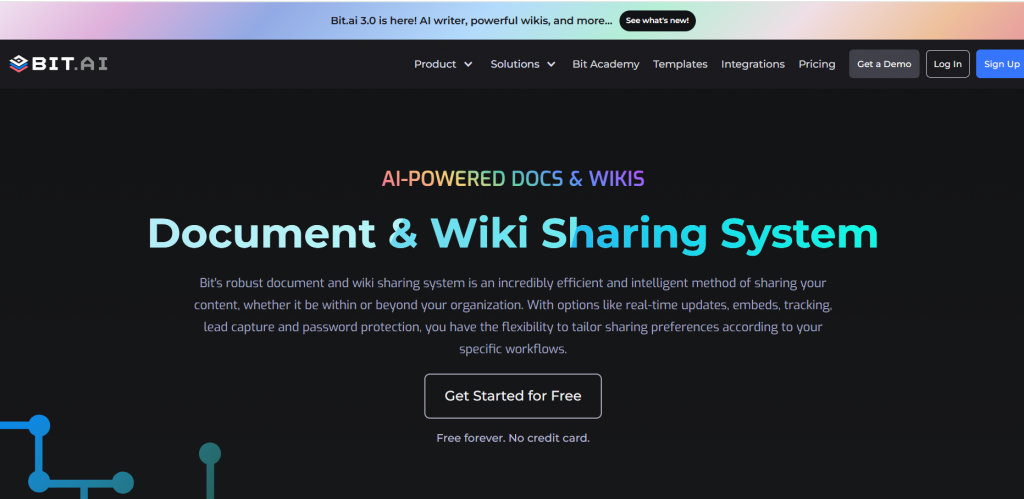View the Pricing page
The image size is (1024, 499).
(x=816, y=64)
